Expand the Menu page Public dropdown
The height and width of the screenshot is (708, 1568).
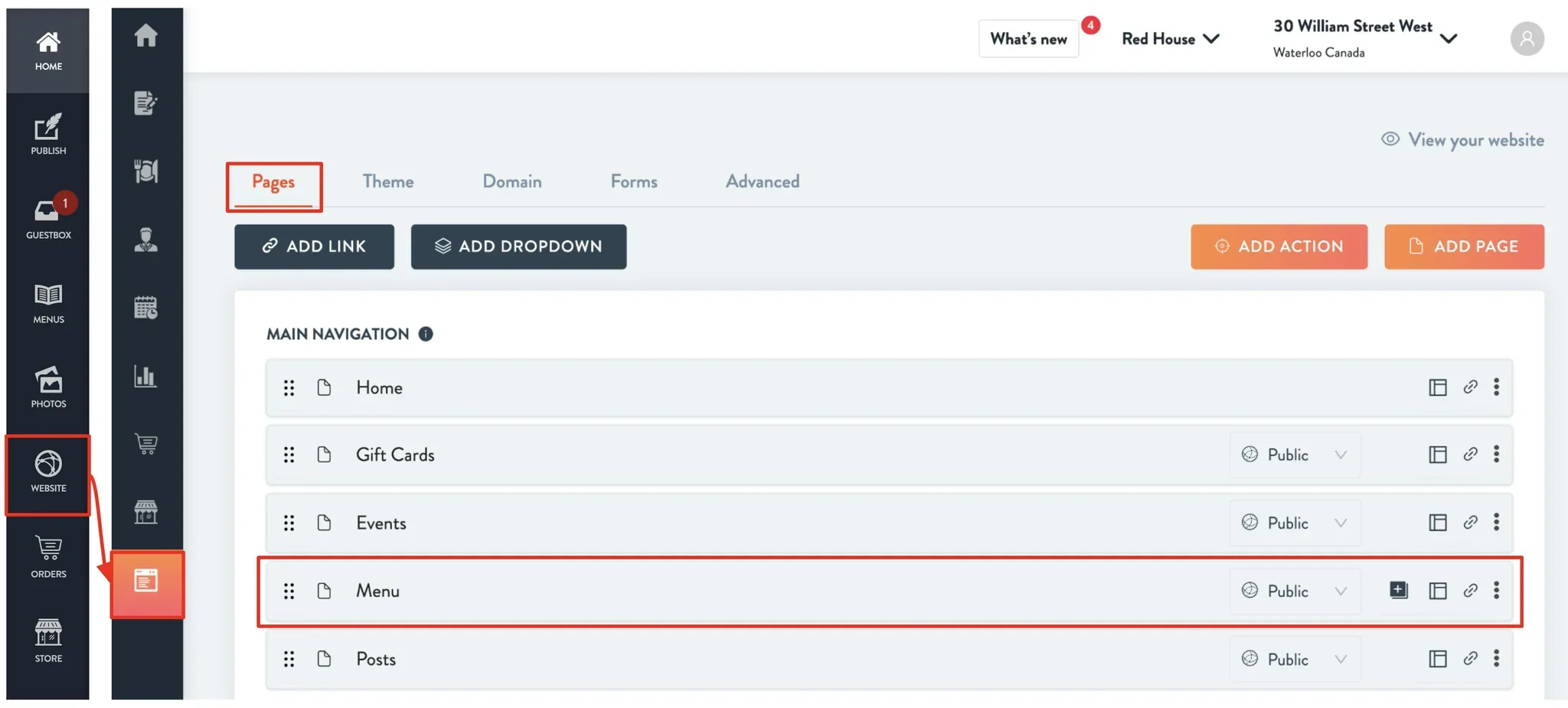pos(1295,591)
